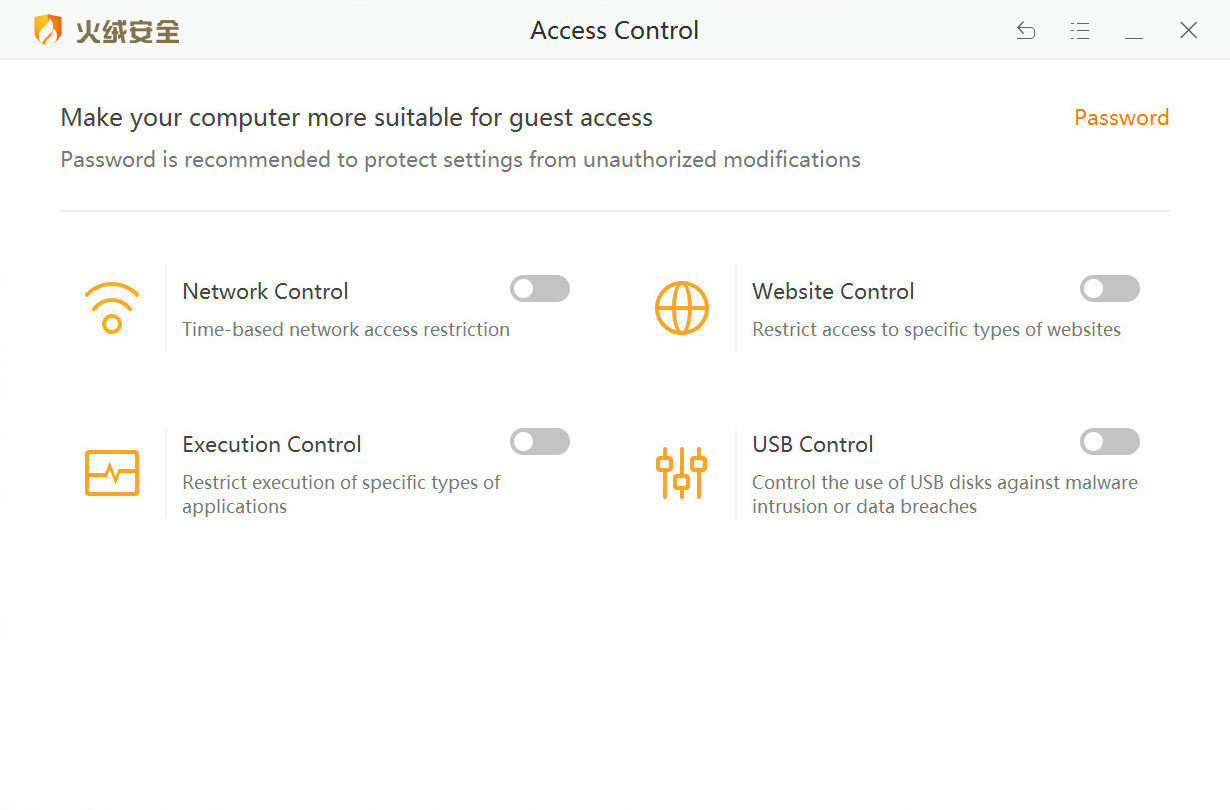
Task: Click the Network Control wifi icon
Action: (x=112, y=308)
